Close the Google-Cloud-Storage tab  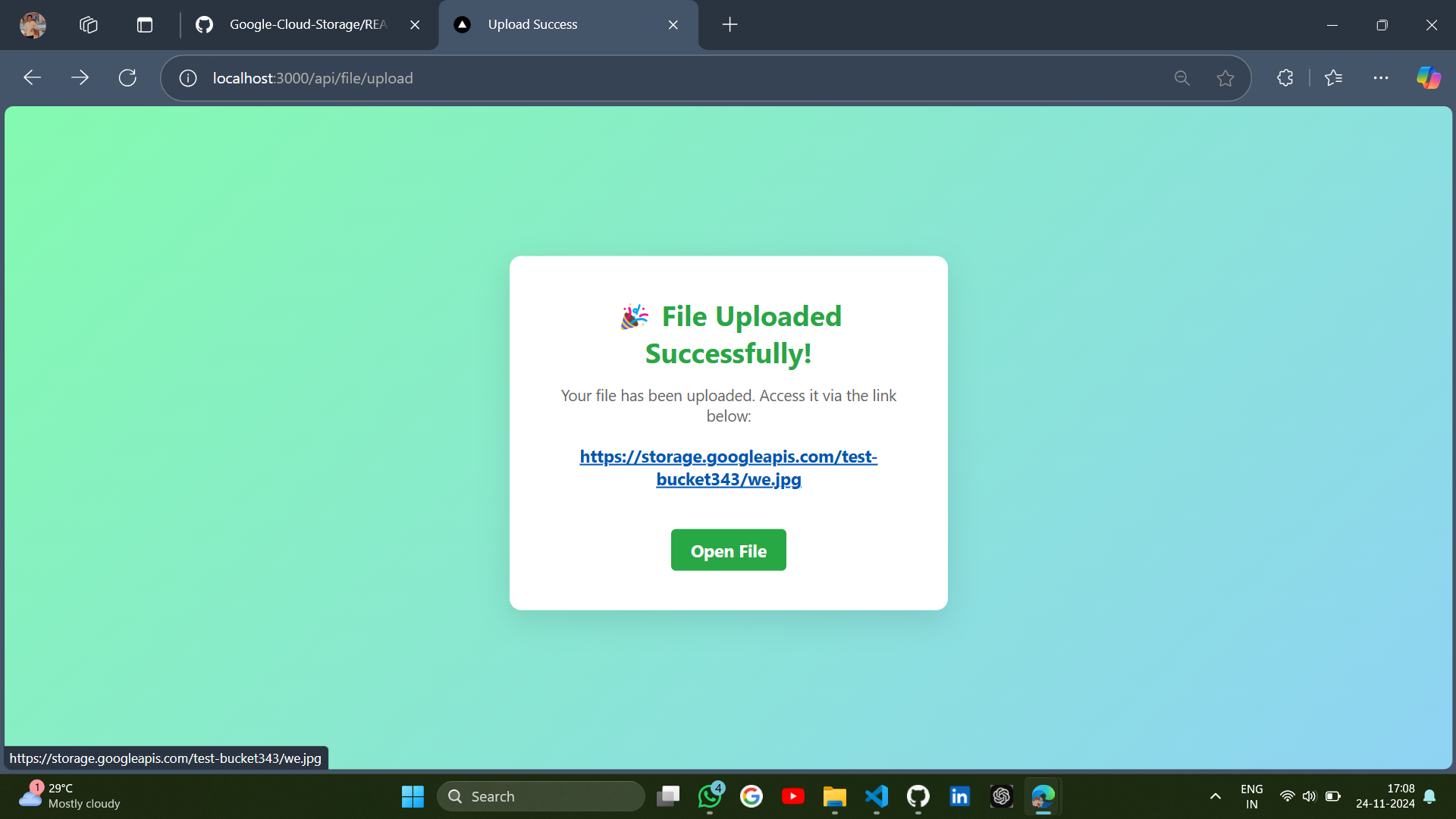[415, 25]
